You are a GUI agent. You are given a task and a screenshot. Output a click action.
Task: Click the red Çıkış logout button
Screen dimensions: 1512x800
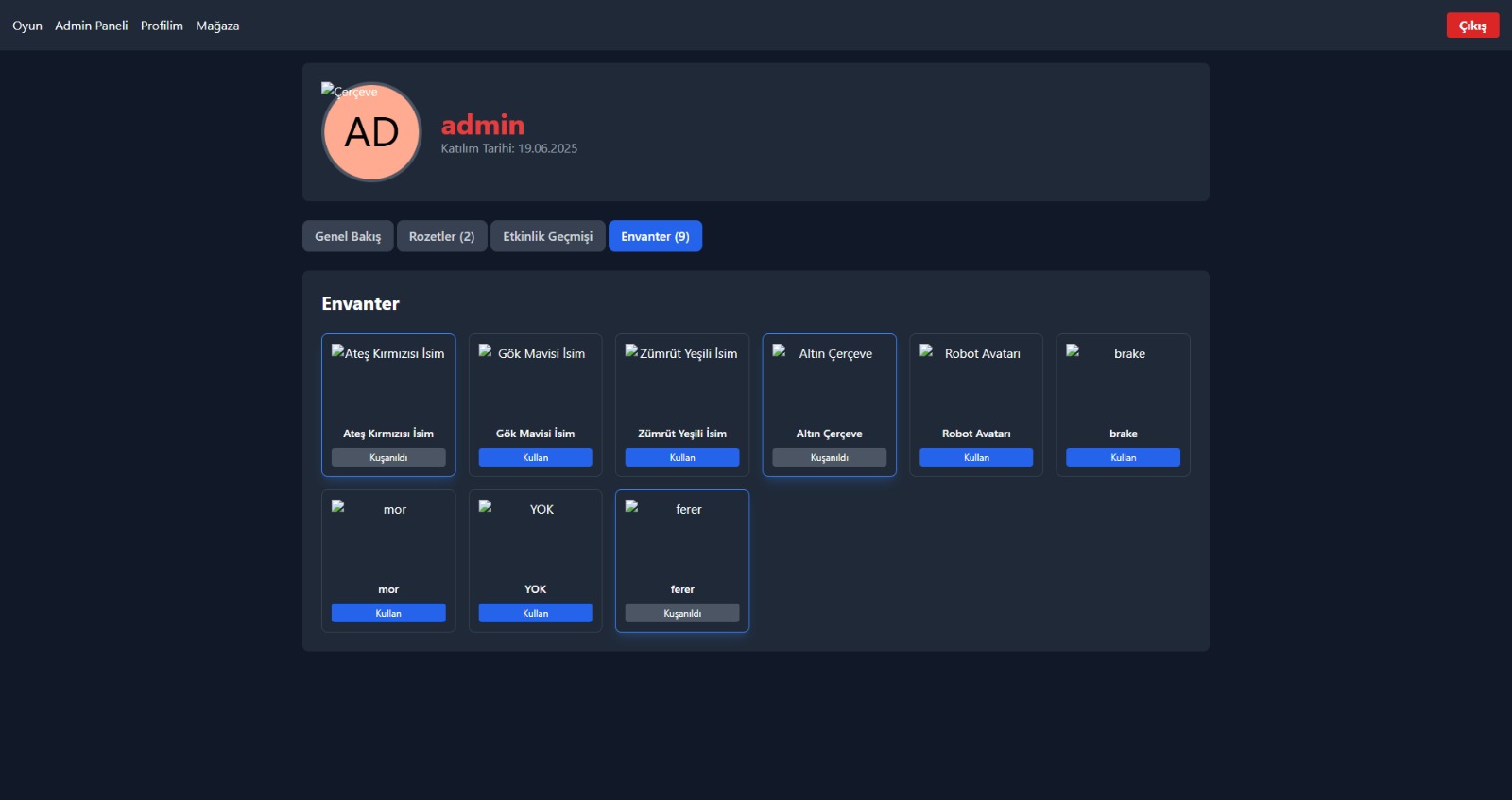[1472, 26]
